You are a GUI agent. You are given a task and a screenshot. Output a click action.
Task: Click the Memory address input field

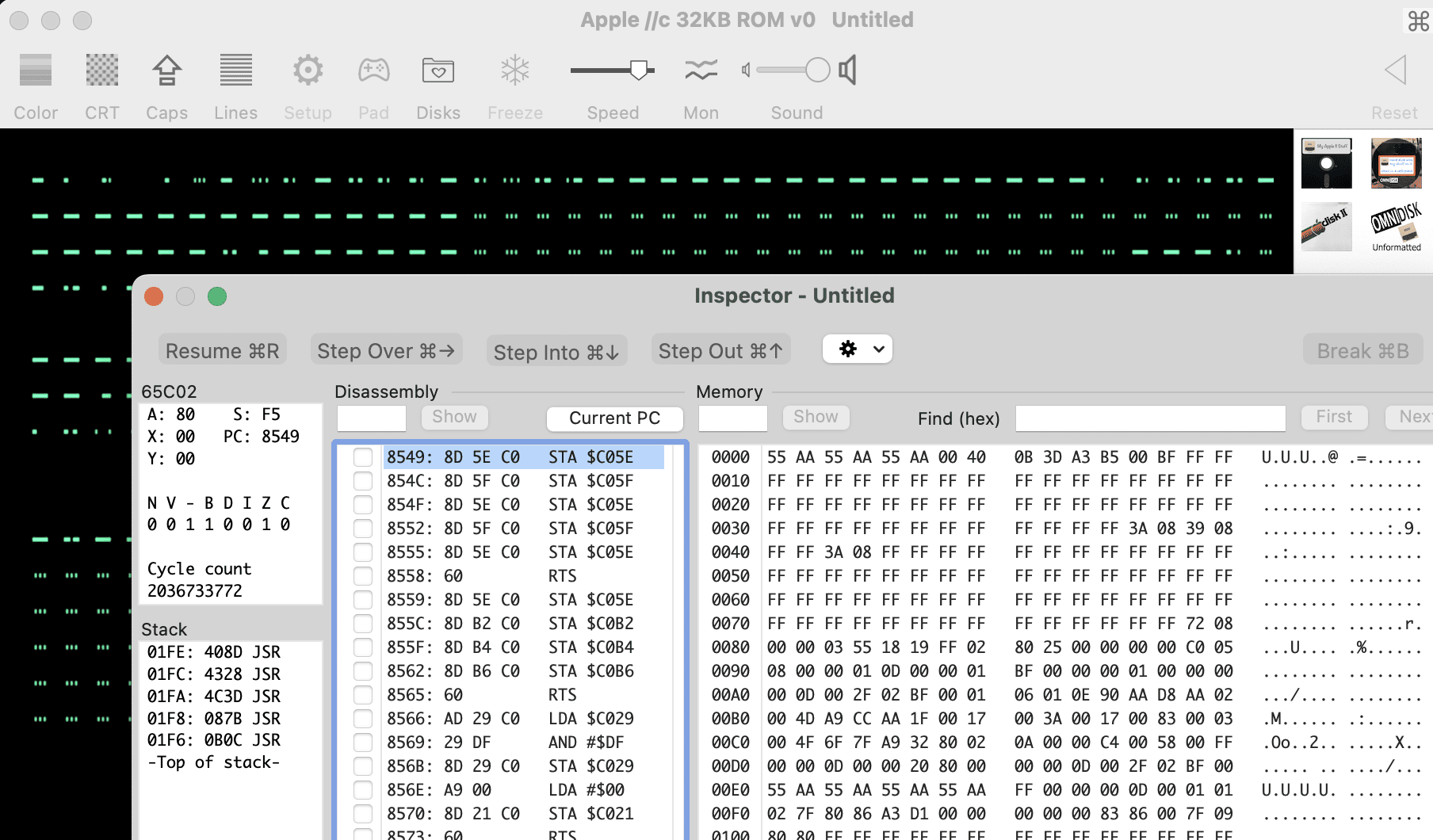click(733, 418)
